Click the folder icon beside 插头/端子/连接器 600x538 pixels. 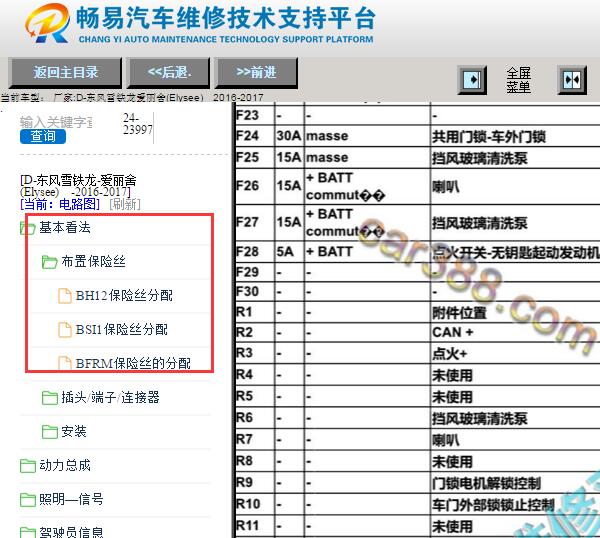point(49,398)
